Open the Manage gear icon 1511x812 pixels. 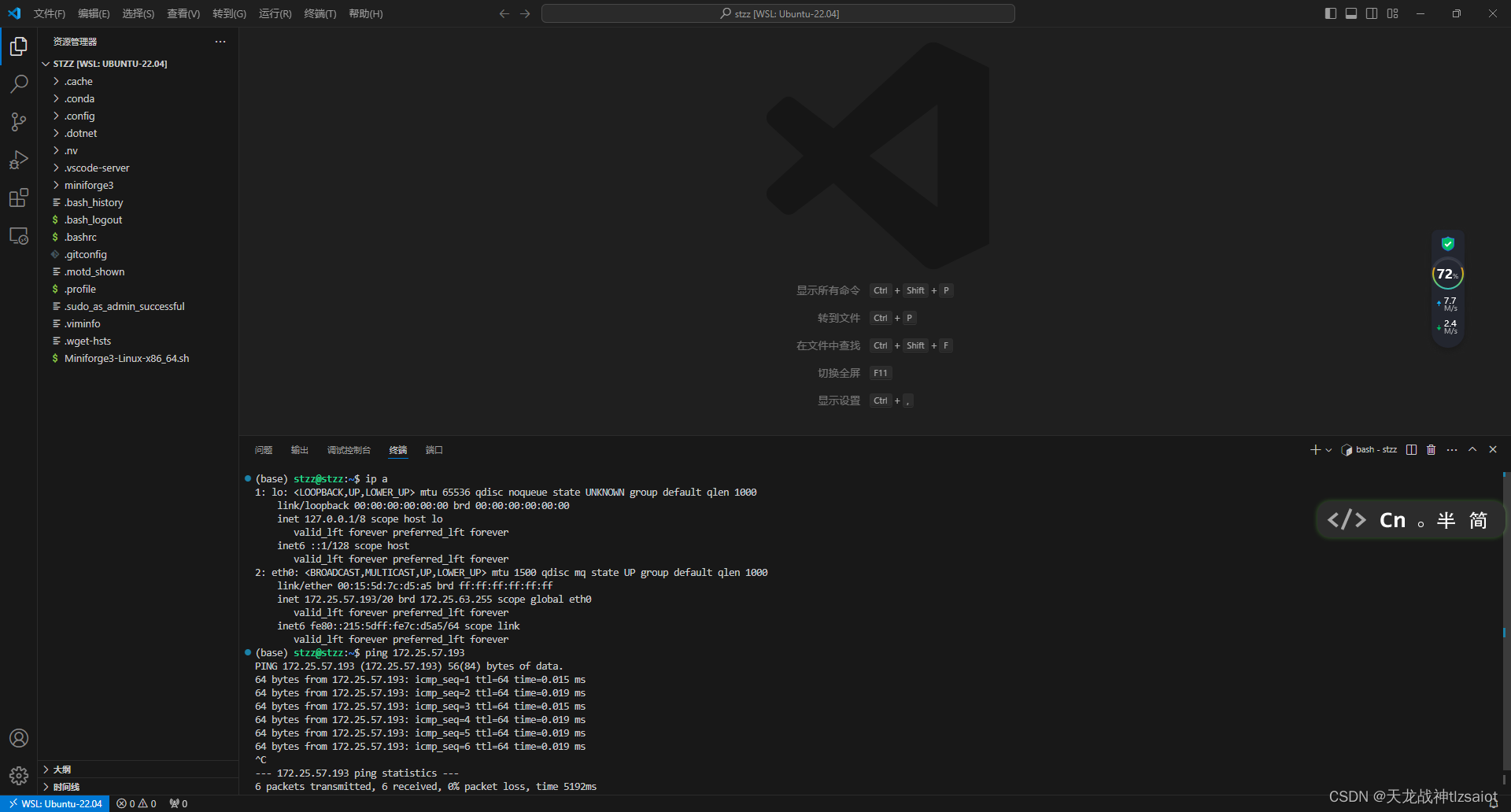[x=19, y=776]
